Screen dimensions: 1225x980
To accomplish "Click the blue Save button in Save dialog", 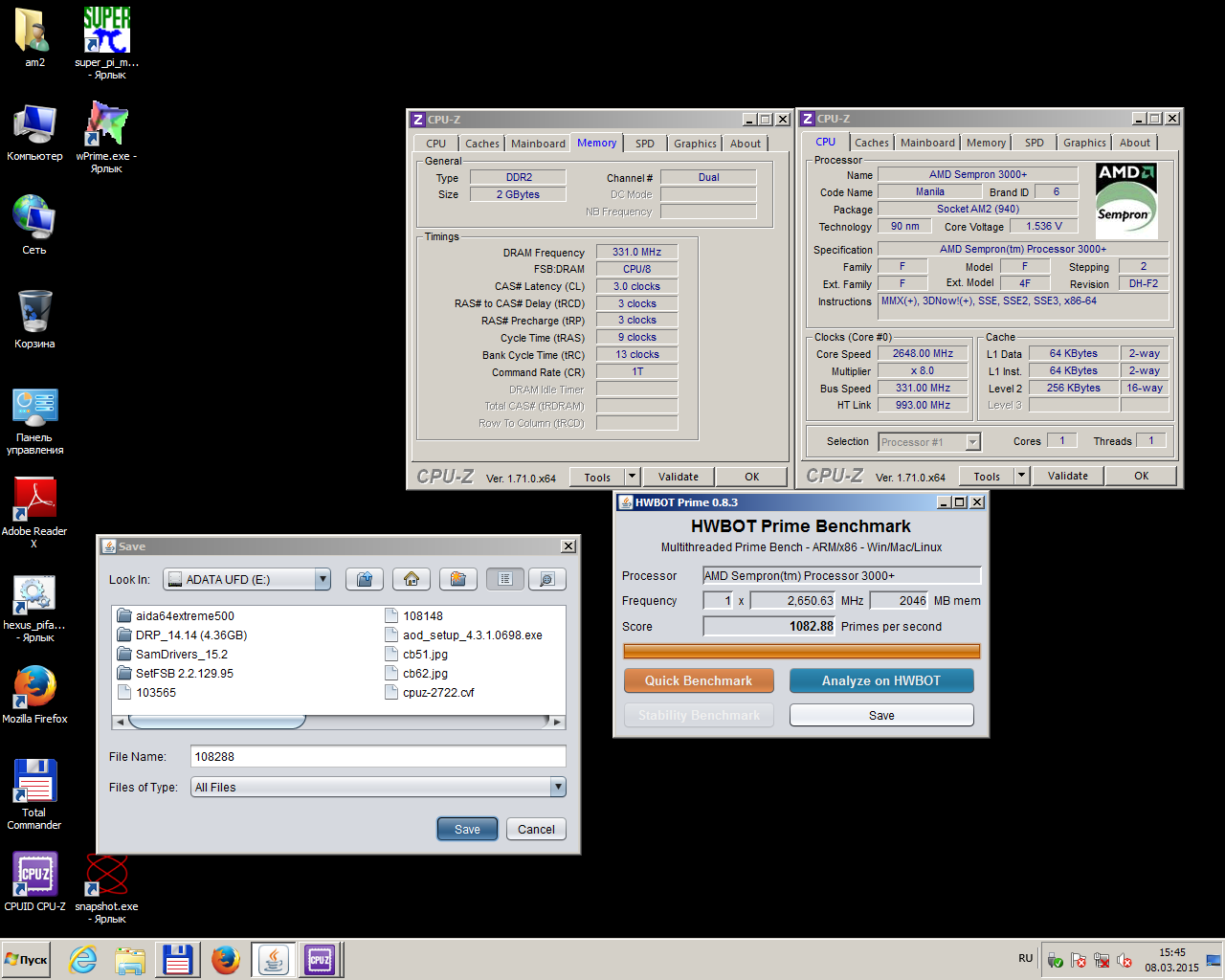I will (467, 829).
